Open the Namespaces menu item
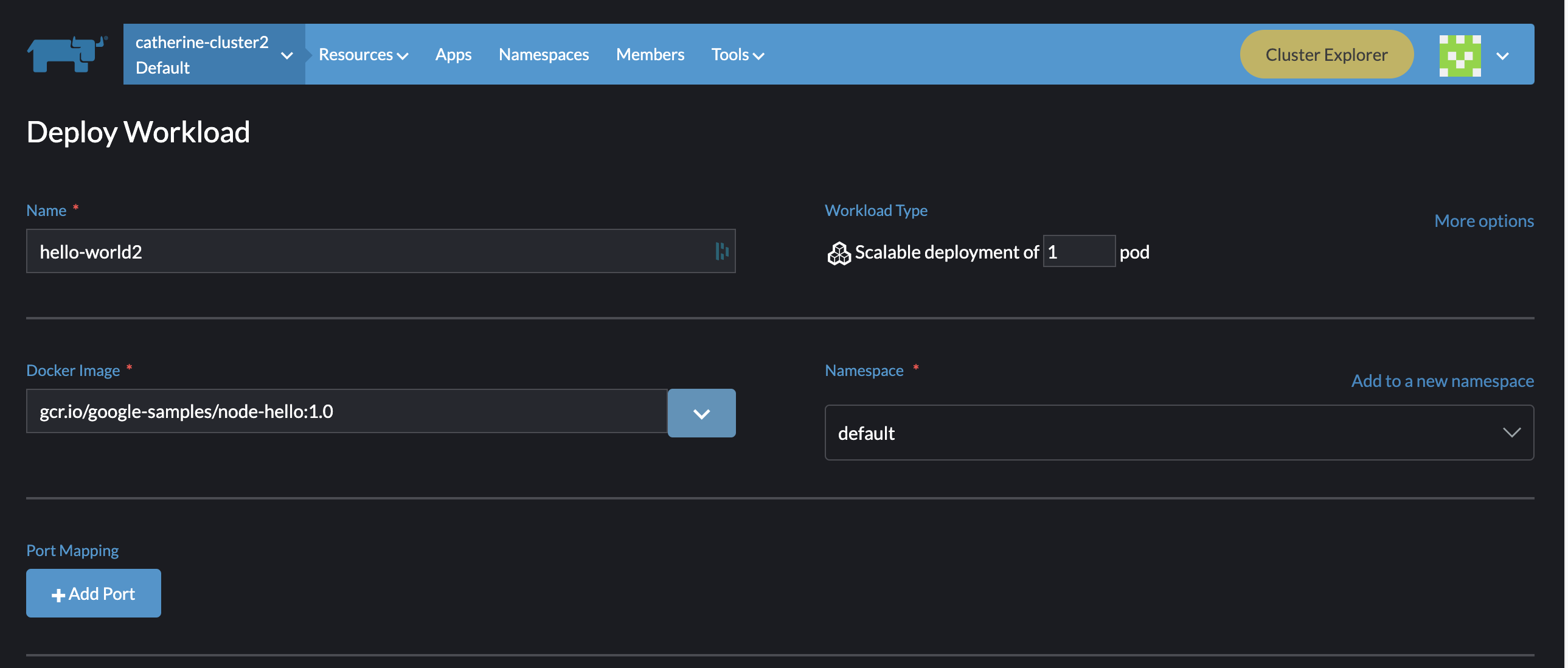This screenshot has width=1568, height=668. click(x=544, y=54)
